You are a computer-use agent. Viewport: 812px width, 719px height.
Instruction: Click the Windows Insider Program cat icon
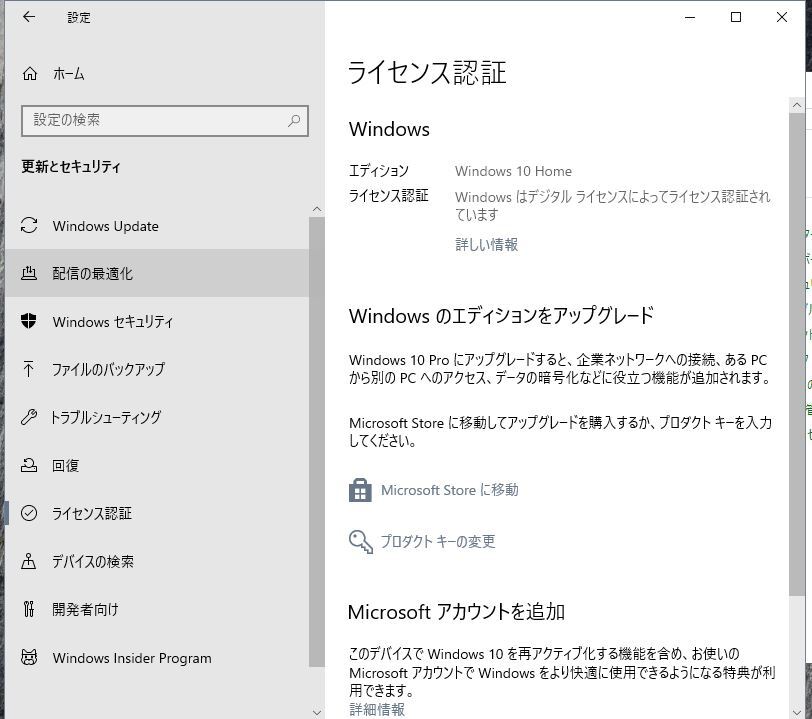coord(29,658)
